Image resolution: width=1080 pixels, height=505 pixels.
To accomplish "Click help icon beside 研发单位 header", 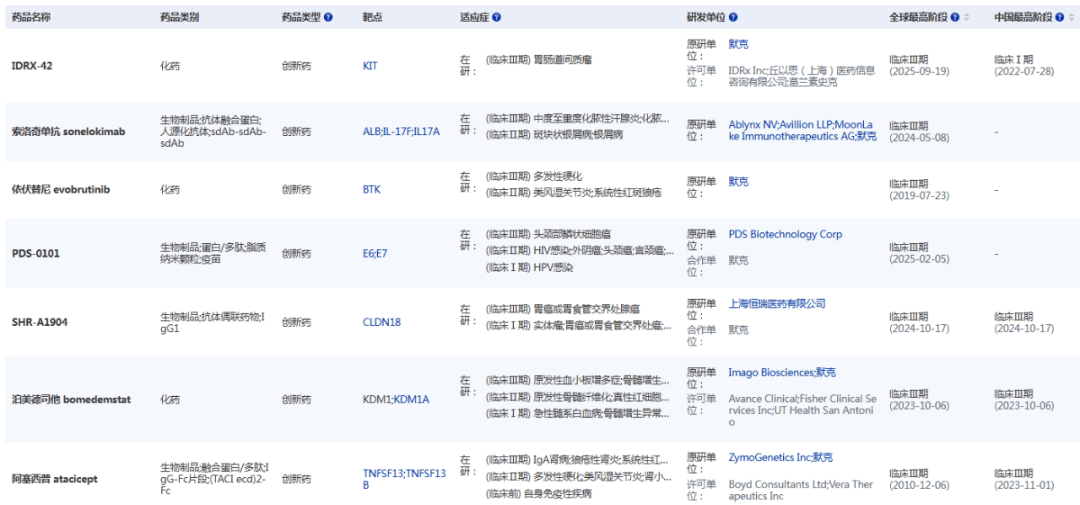I will tap(734, 18).
